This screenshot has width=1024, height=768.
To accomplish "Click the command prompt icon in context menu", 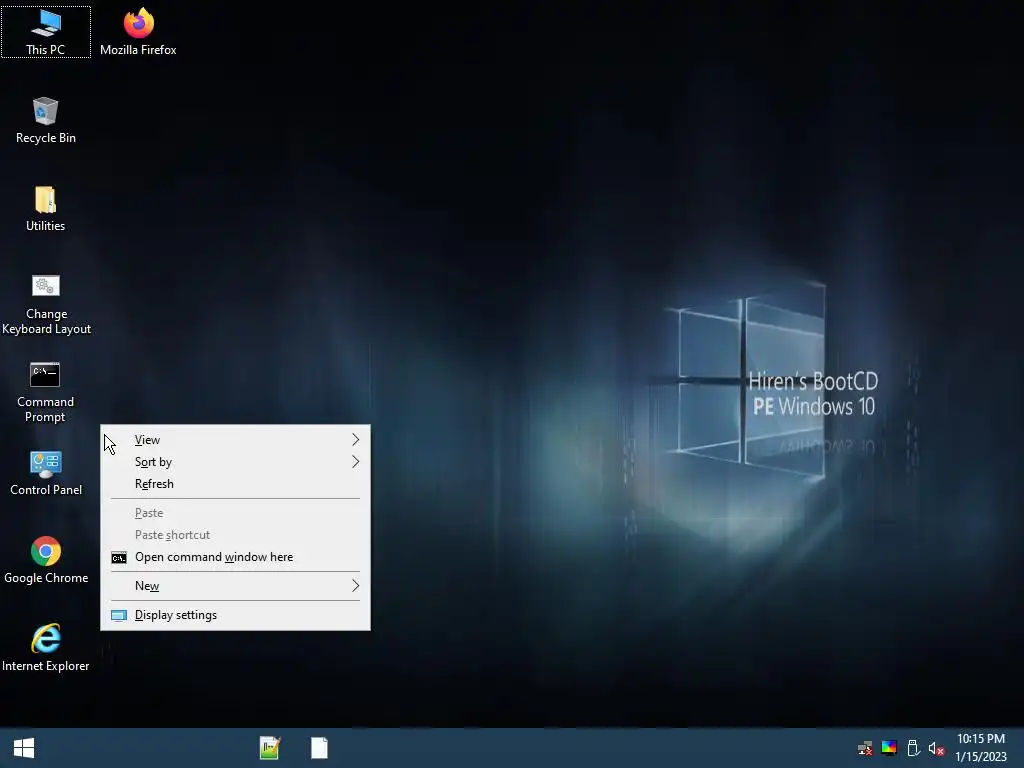I will [119, 558].
